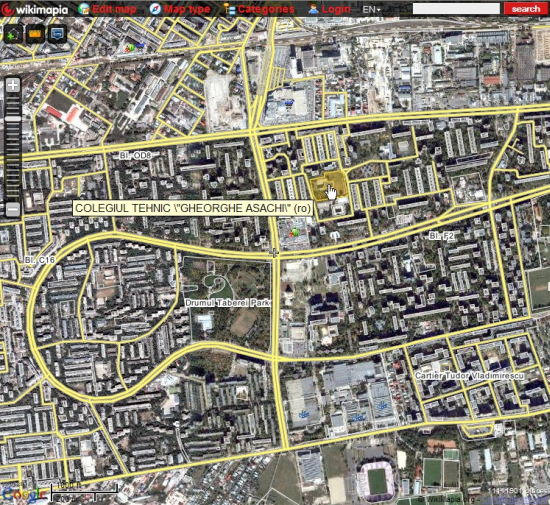This screenshot has width=550, height=505.
Task: Click the Bl. F2 label
Action: pyautogui.click(x=442, y=236)
